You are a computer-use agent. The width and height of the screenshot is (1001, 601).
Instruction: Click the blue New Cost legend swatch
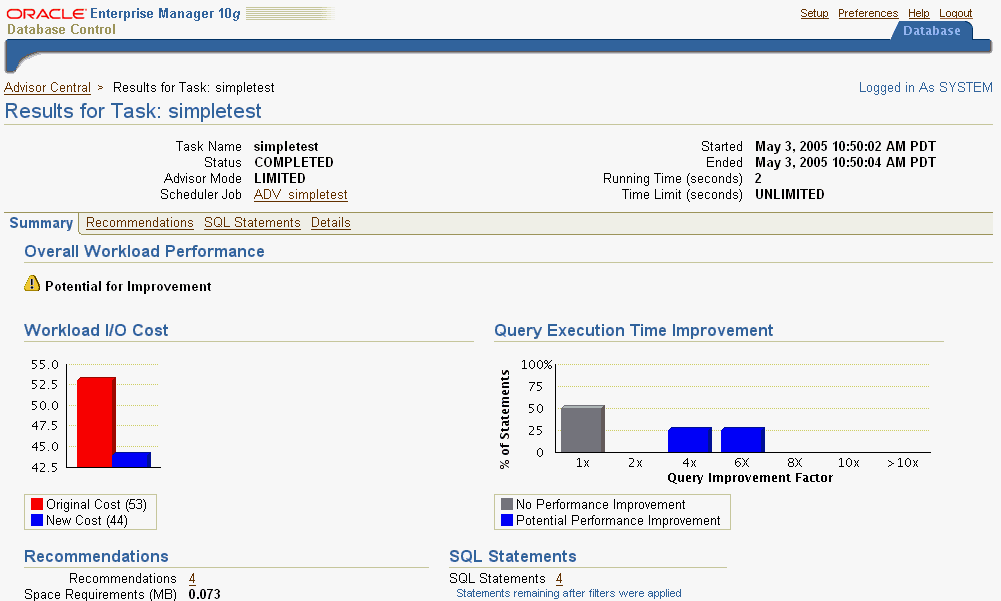(37, 521)
